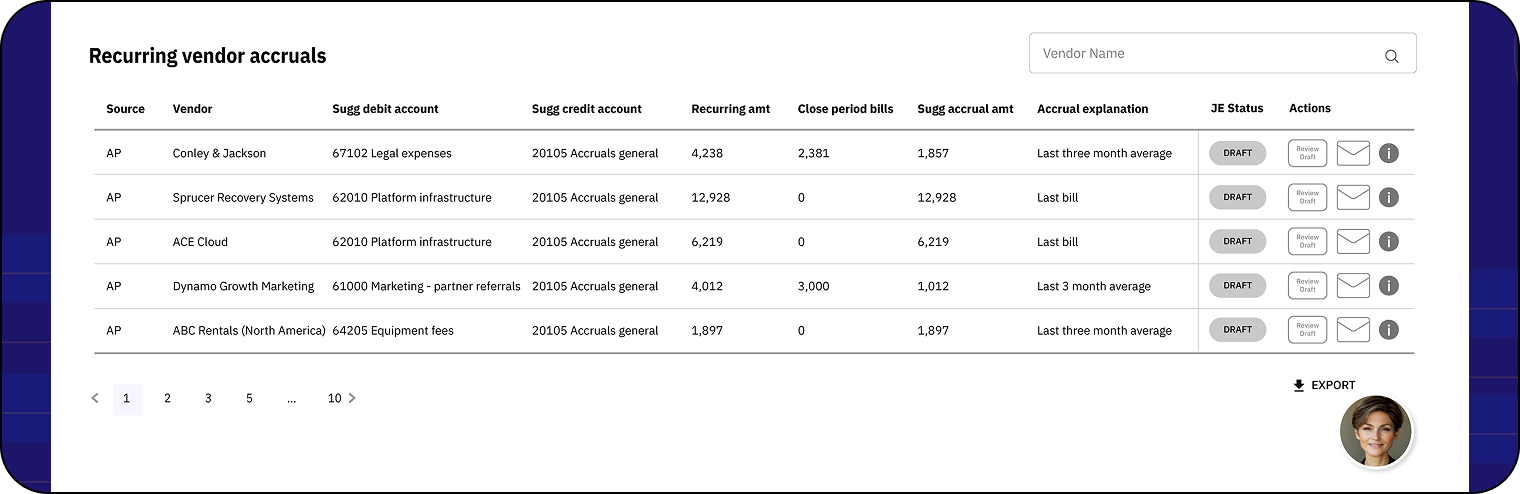Viewport: 1520px width, 494px height.
Task: Open the assistant avatar photo
Action: pos(1375,431)
